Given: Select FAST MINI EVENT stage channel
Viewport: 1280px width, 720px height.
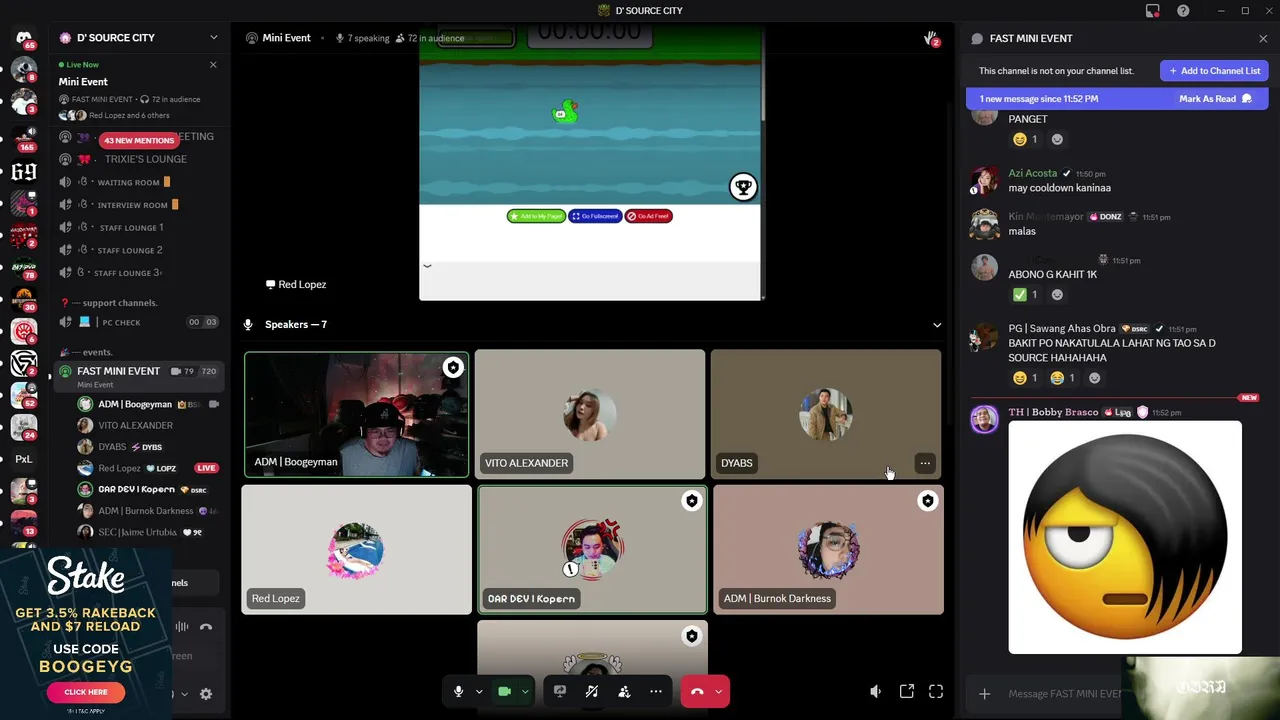Looking at the screenshot, I should (x=137, y=375).
